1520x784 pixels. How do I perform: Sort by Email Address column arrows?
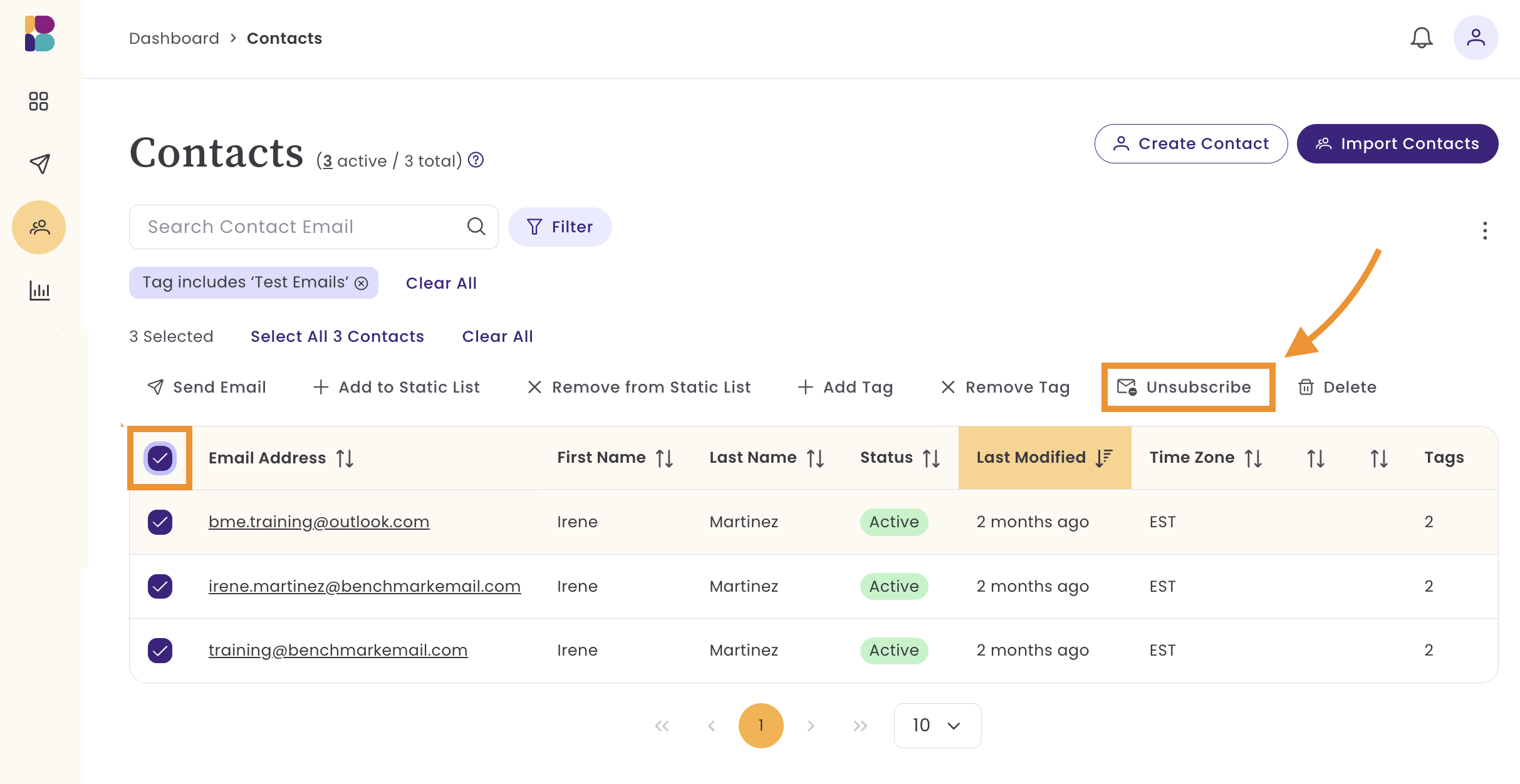coord(345,458)
